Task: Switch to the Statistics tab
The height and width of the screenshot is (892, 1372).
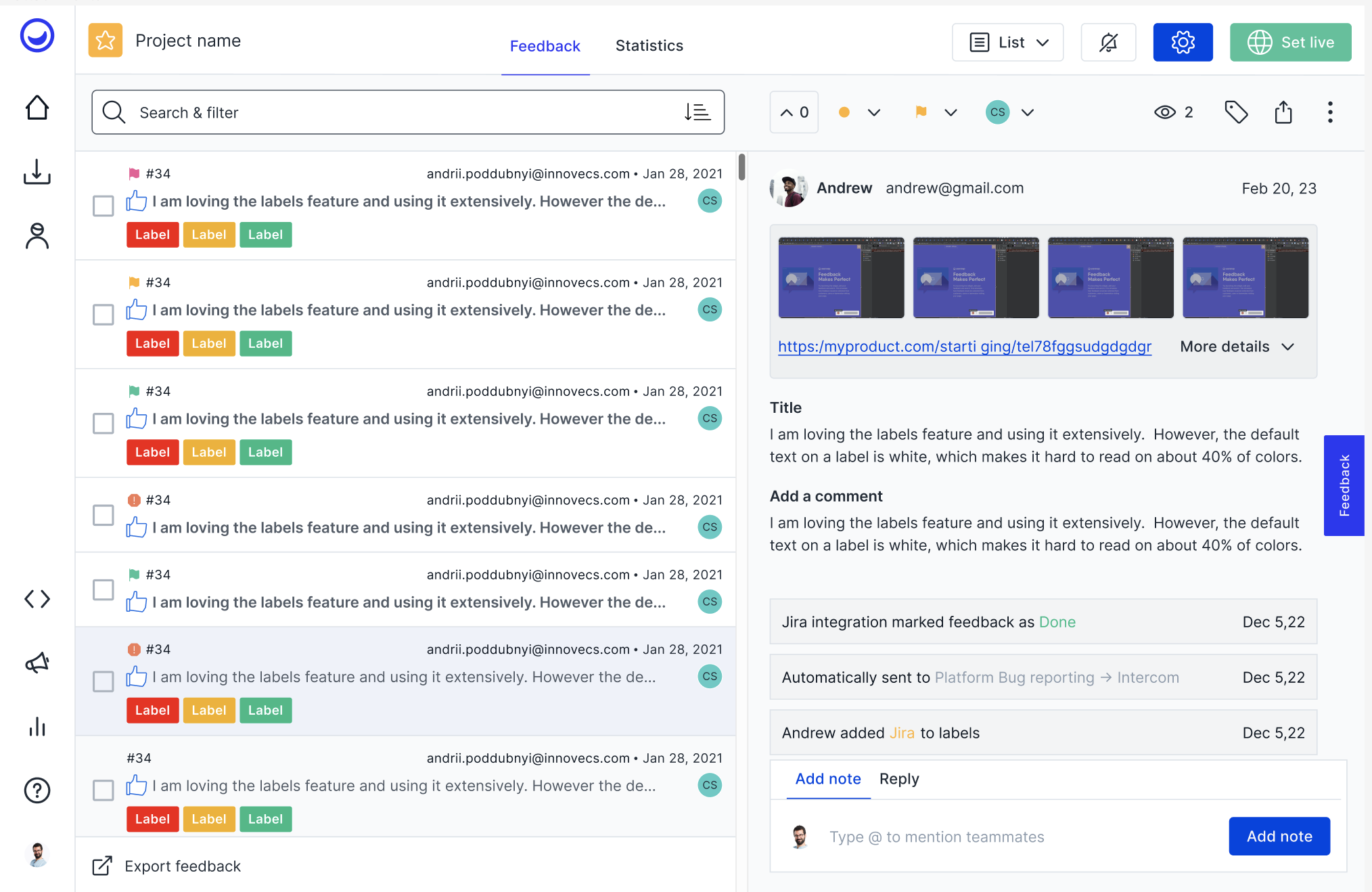Action: (649, 46)
